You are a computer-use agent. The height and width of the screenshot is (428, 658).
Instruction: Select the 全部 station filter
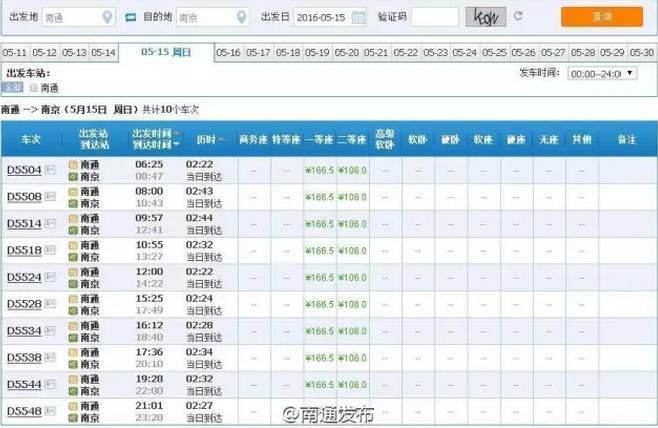click(x=13, y=88)
